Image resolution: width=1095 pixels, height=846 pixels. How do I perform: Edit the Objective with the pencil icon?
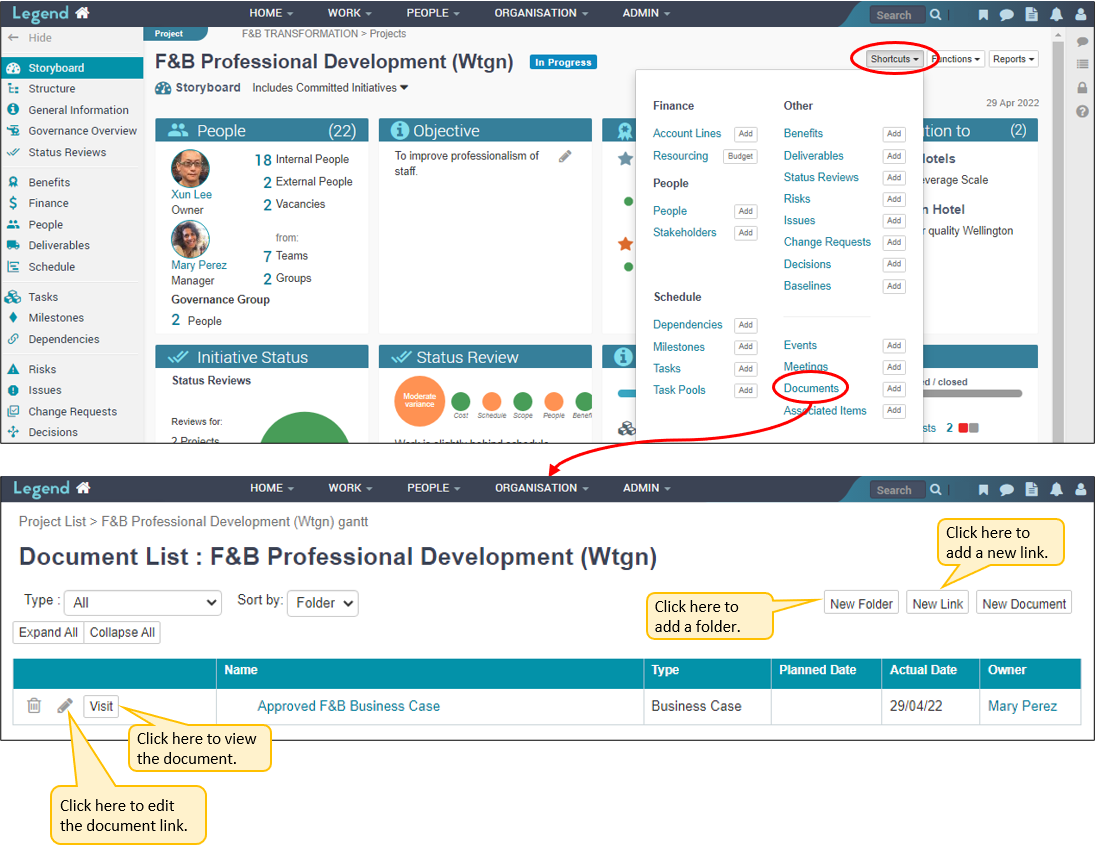(x=565, y=156)
